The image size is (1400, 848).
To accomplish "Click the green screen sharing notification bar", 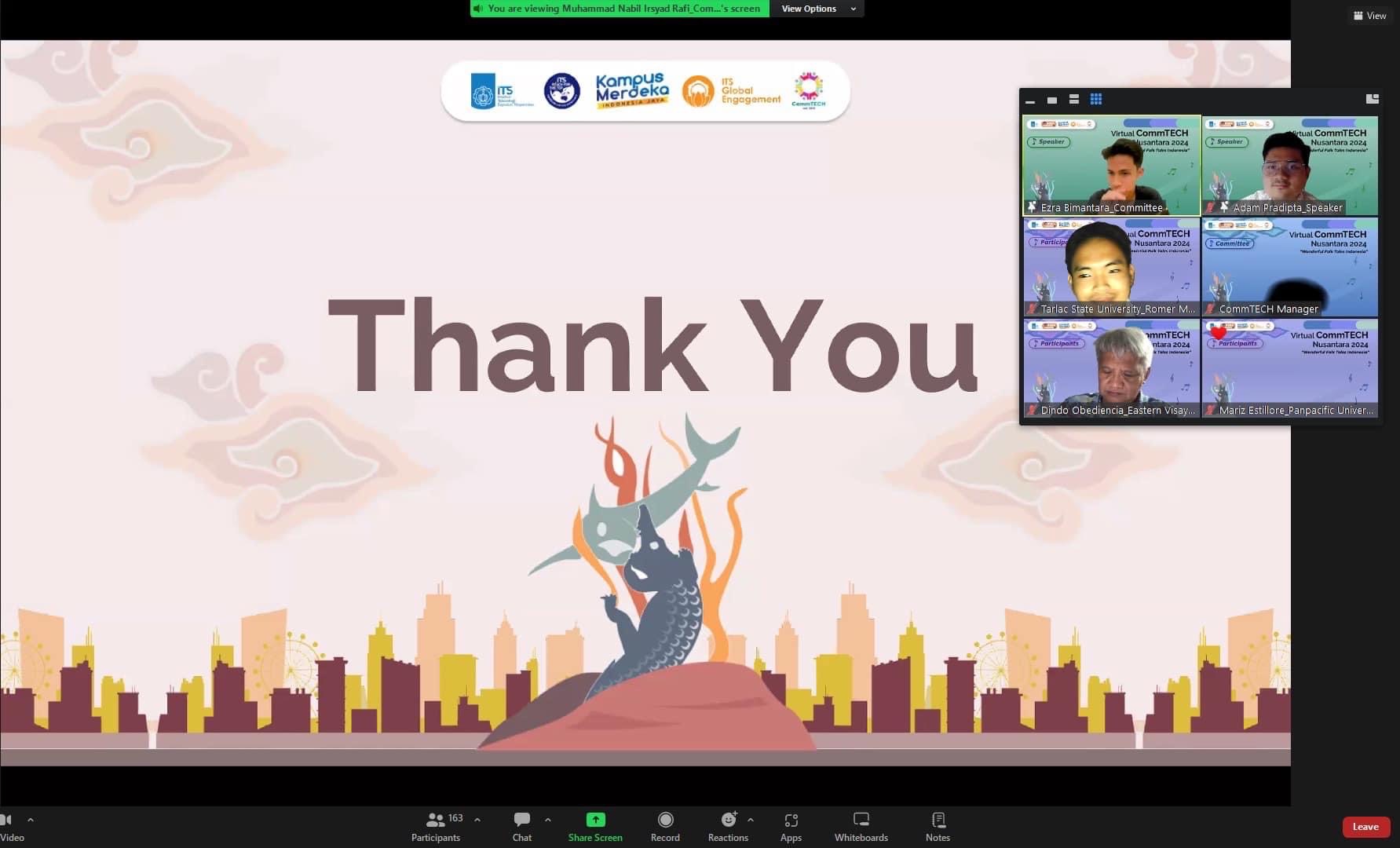I will pos(620,9).
